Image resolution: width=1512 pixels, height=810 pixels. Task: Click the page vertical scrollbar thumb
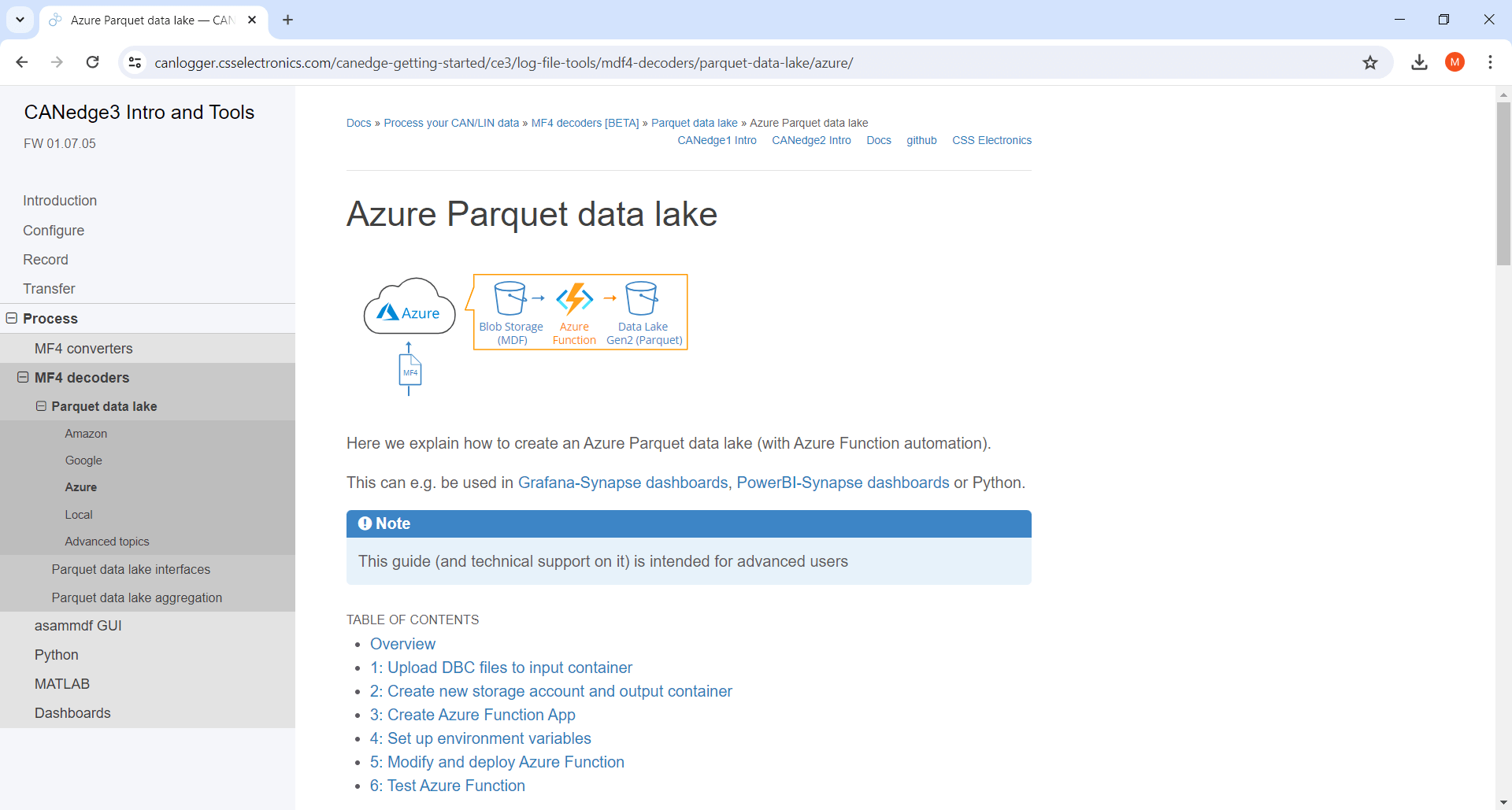pyautogui.click(x=1503, y=183)
